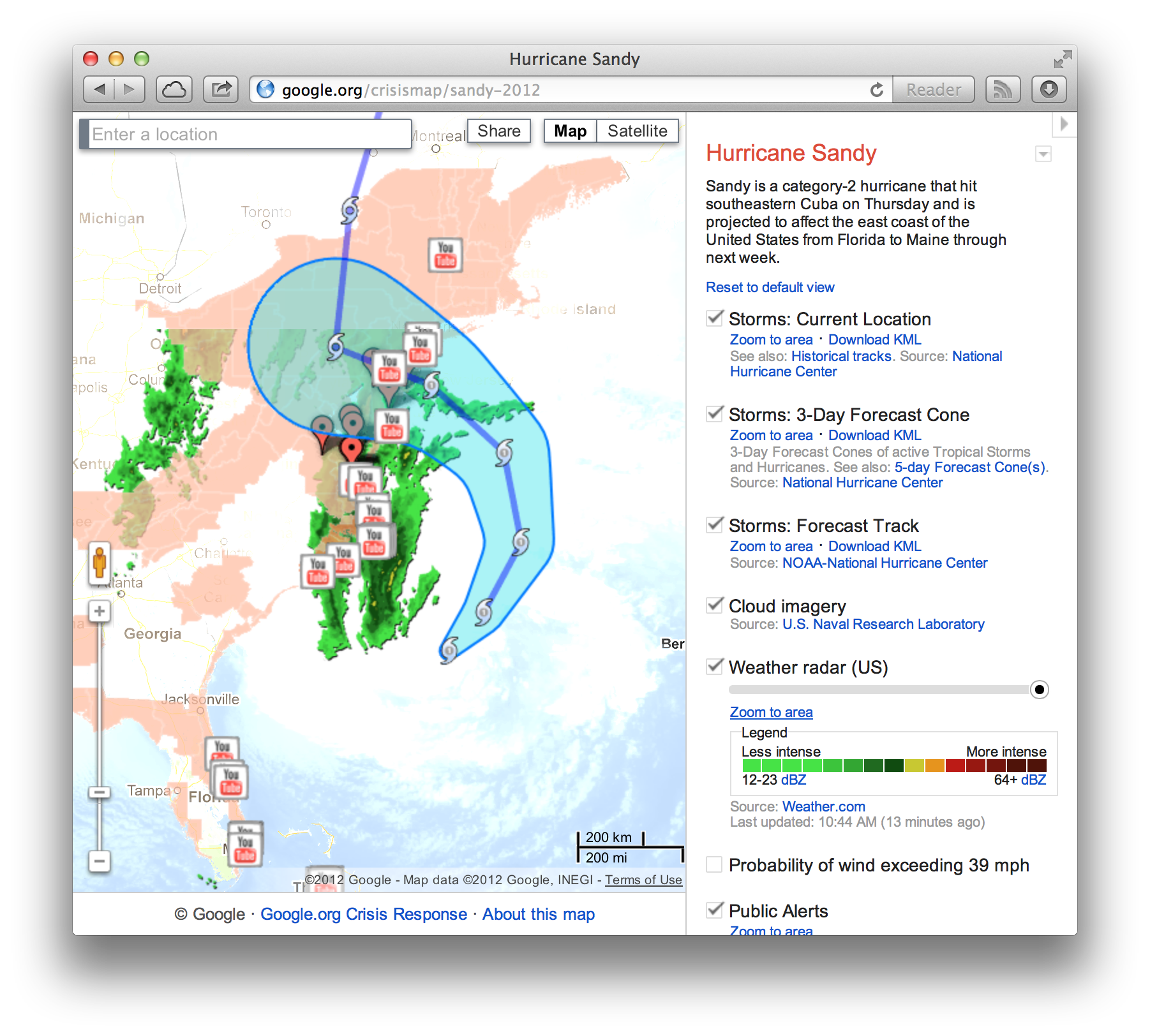The width and height of the screenshot is (1150, 1036).
Task: Click the Enter a location search field
Action: tap(249, 134)
